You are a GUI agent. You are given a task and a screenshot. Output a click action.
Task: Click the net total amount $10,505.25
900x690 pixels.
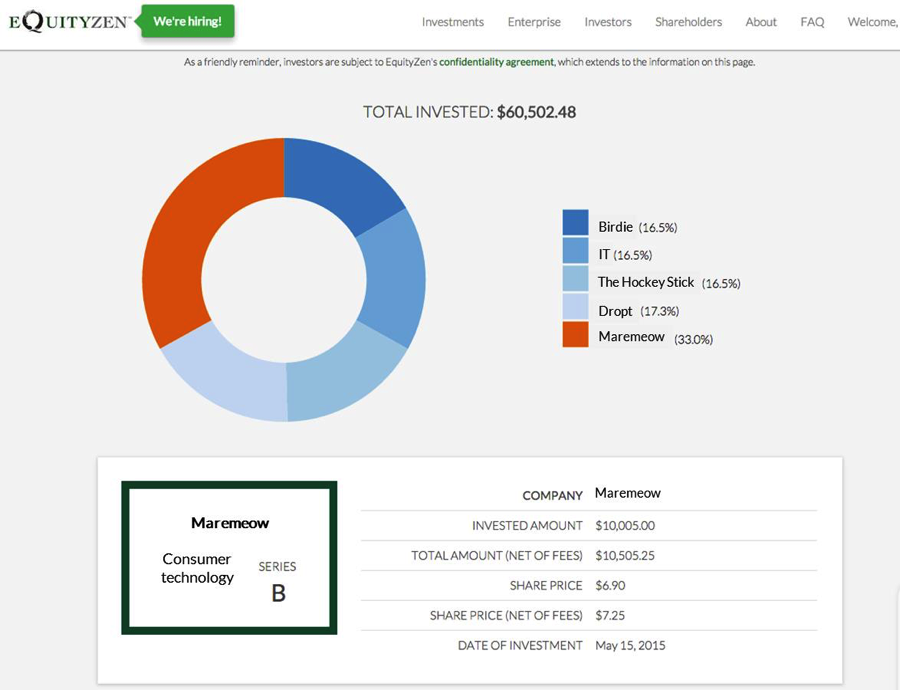click(x=624, y=556)
